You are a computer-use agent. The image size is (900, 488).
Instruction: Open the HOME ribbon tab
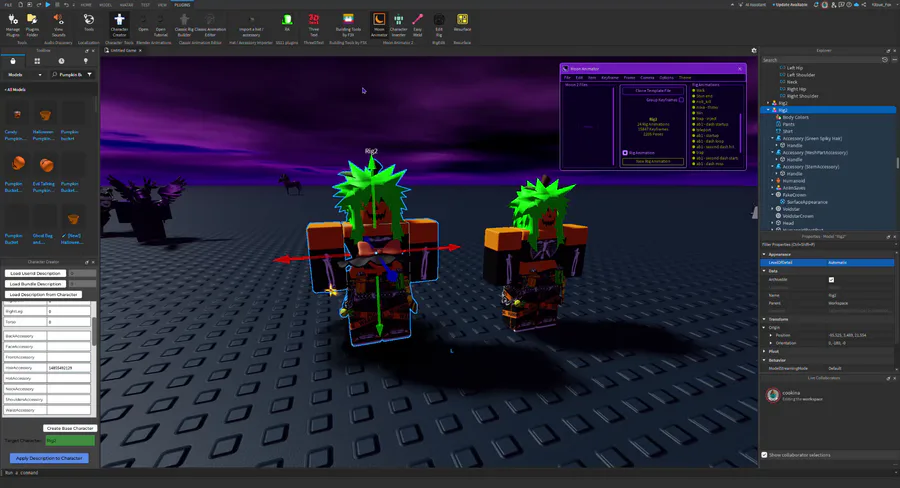pos(86,5)
